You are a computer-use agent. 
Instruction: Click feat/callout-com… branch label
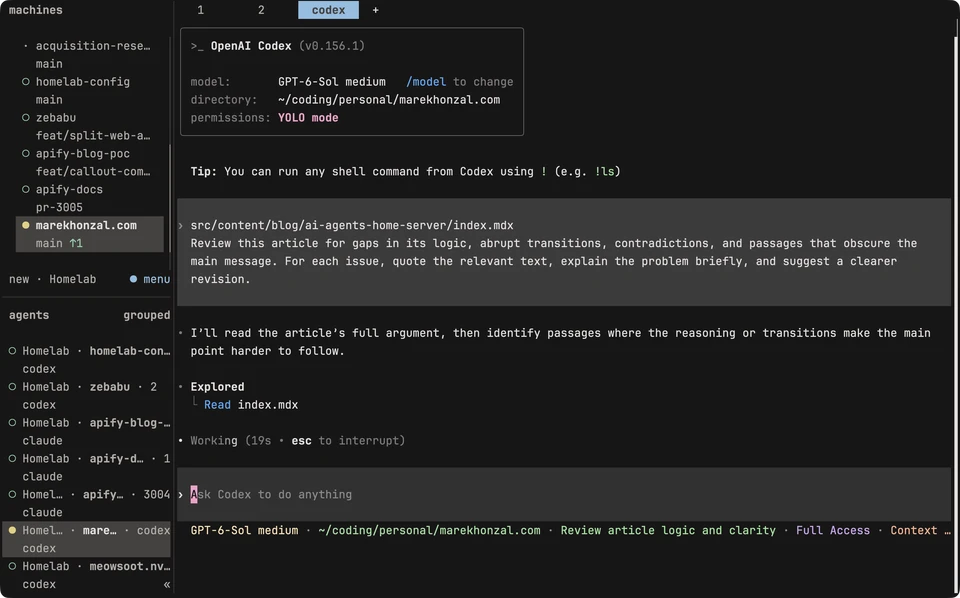click(x=92, y=171)
